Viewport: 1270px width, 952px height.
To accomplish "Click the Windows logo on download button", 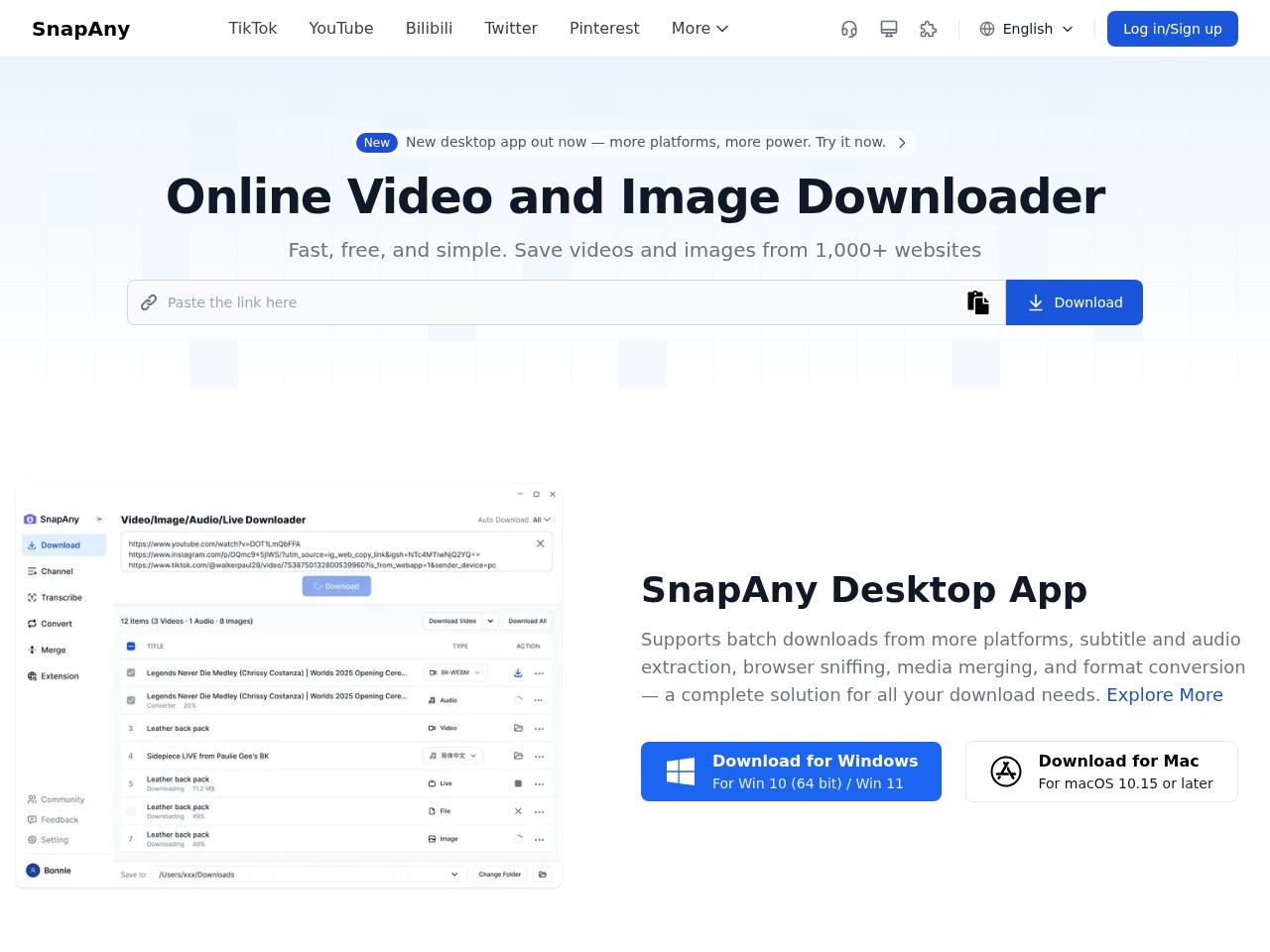I will [681, 772].
